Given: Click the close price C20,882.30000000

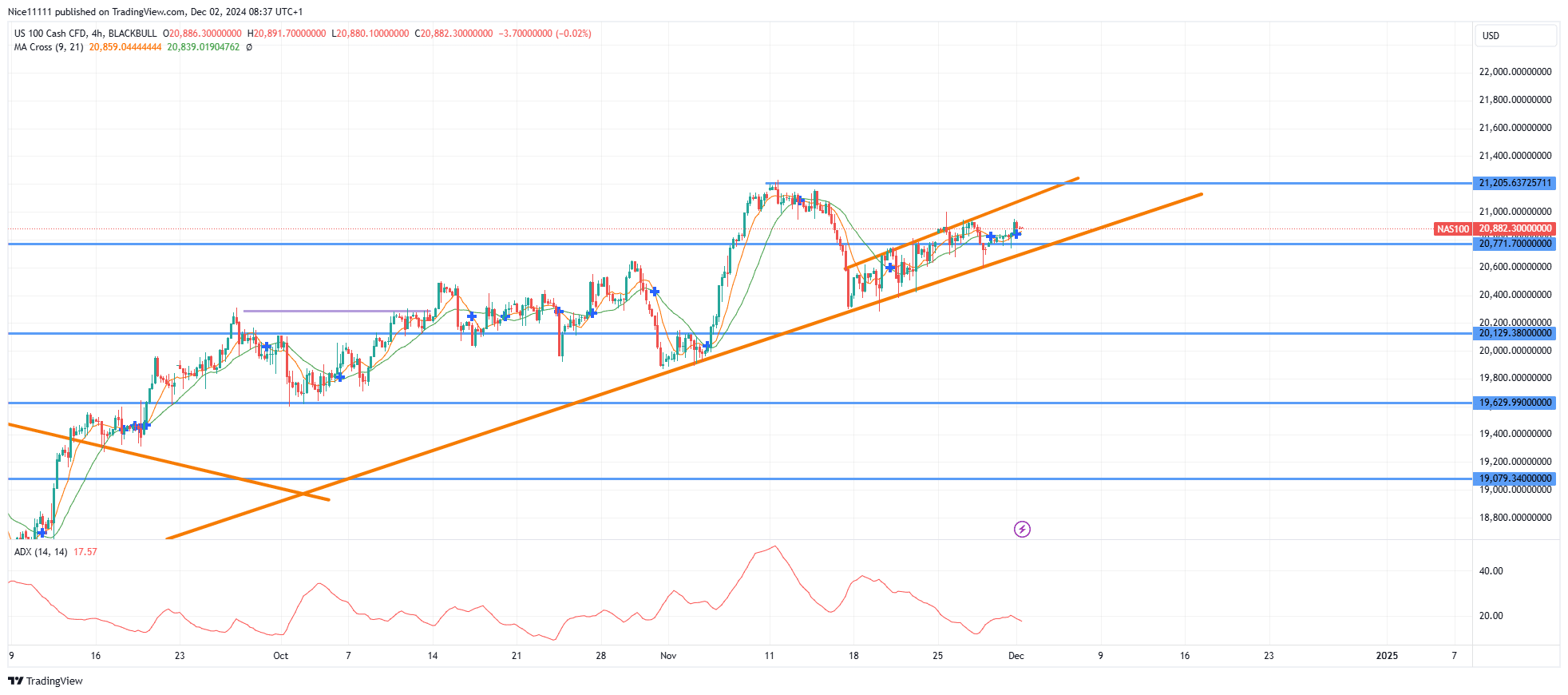Looking at the screenshot, I should (x=454, y=34).
